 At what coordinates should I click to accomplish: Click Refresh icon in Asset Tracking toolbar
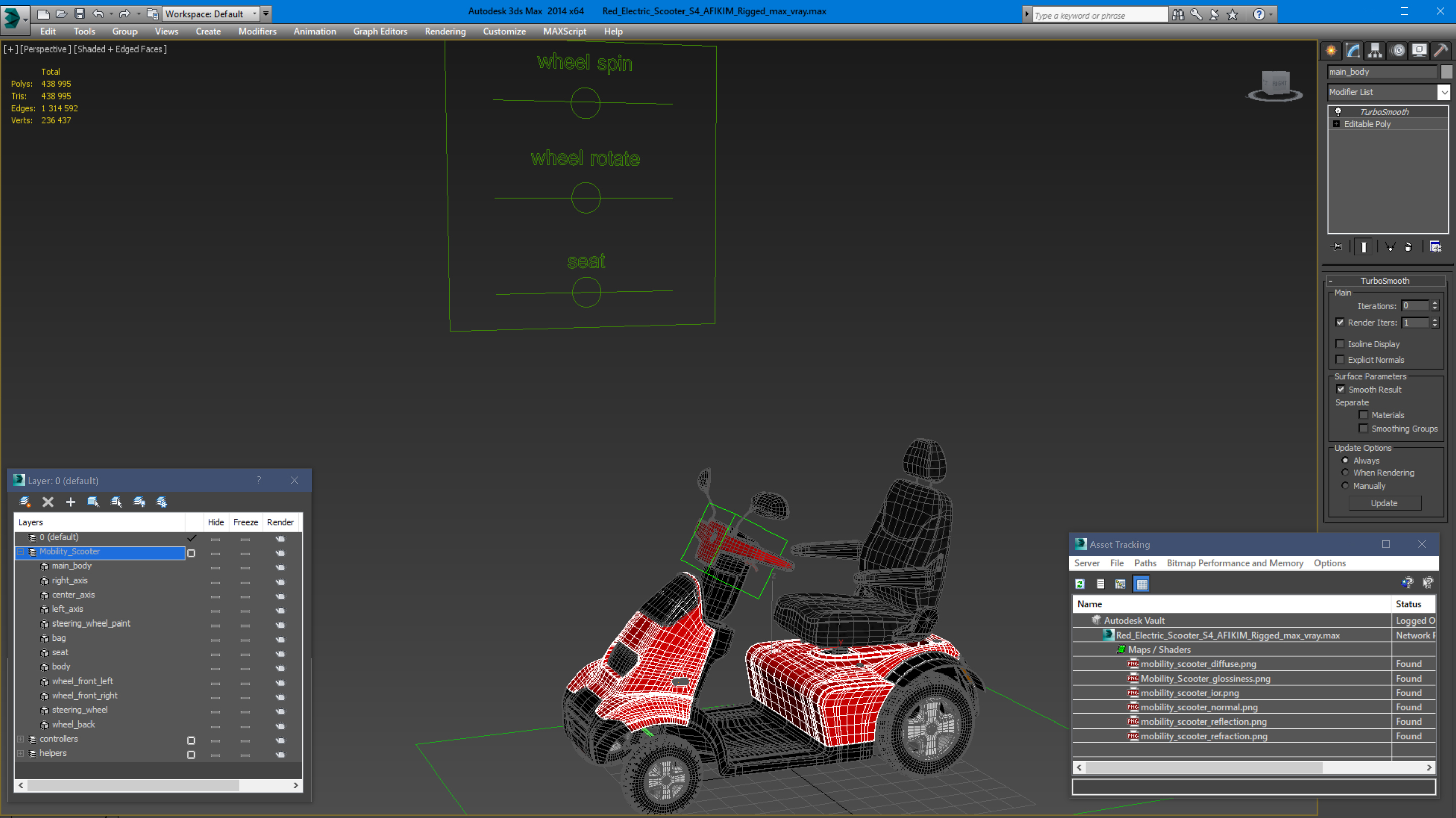(x=1080, y=584)
